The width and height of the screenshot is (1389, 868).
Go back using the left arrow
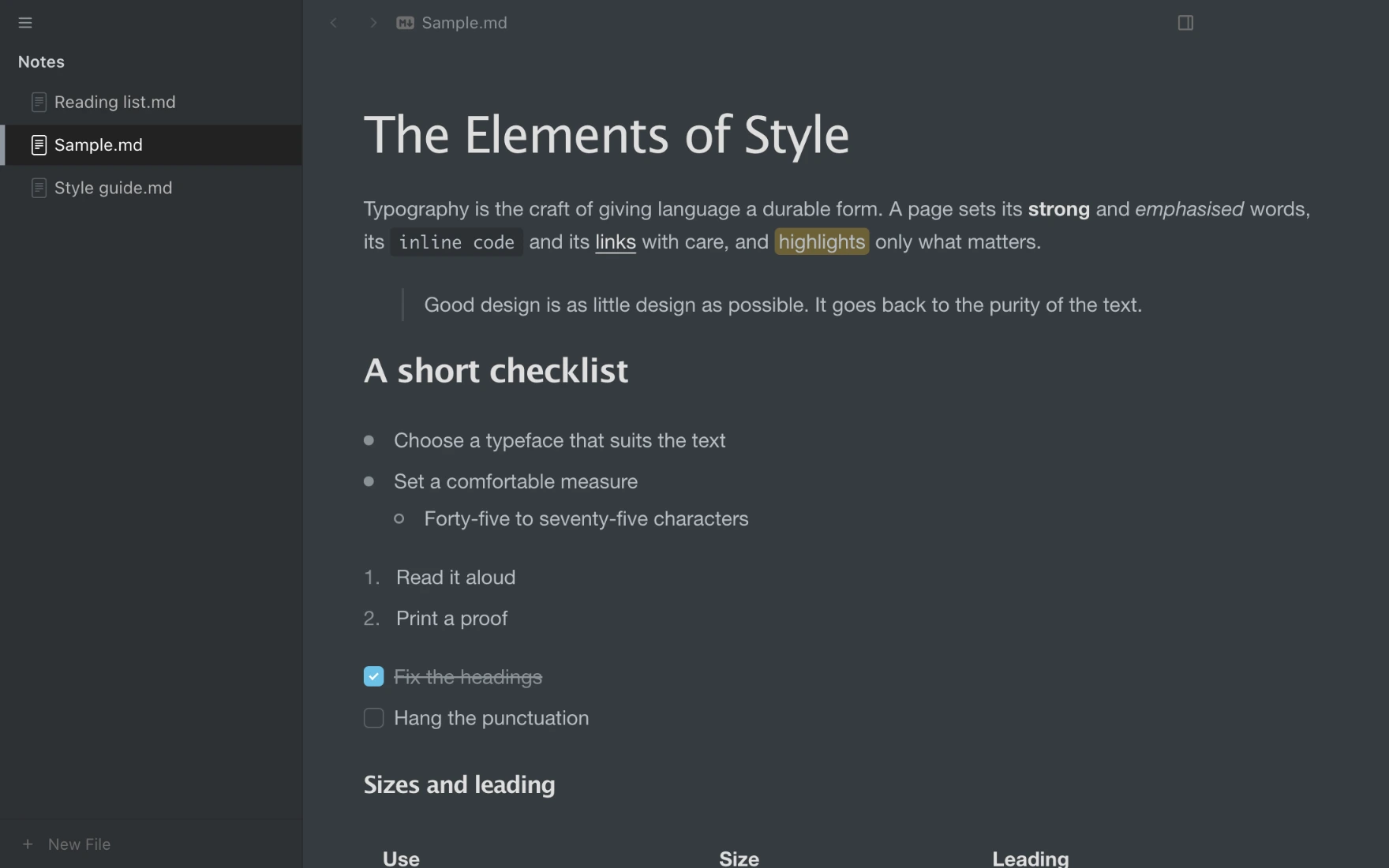pyautogui.click(x=334, y=23)
